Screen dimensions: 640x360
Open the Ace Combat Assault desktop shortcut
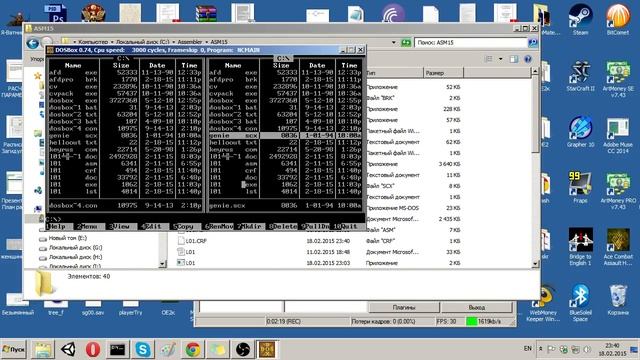(618, 246)
